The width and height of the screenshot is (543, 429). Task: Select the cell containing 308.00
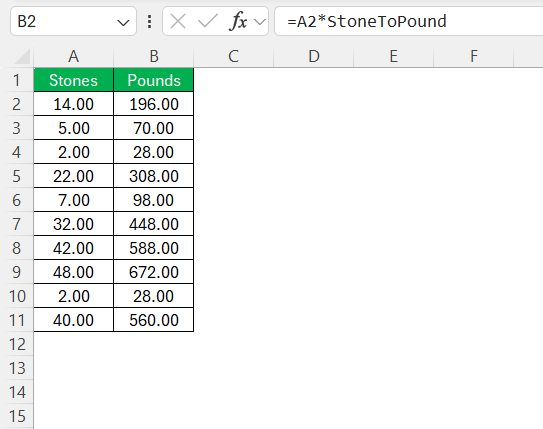(154, 176)
